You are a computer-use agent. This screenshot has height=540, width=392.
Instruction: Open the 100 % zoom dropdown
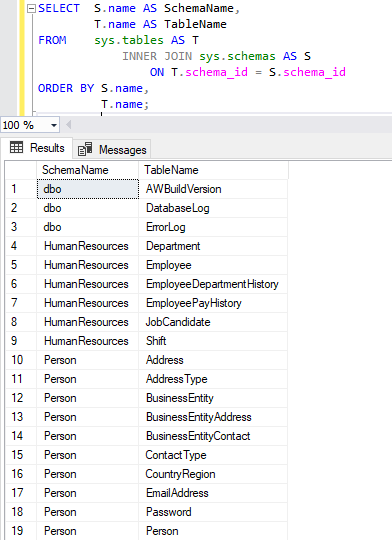click(54, 125)
